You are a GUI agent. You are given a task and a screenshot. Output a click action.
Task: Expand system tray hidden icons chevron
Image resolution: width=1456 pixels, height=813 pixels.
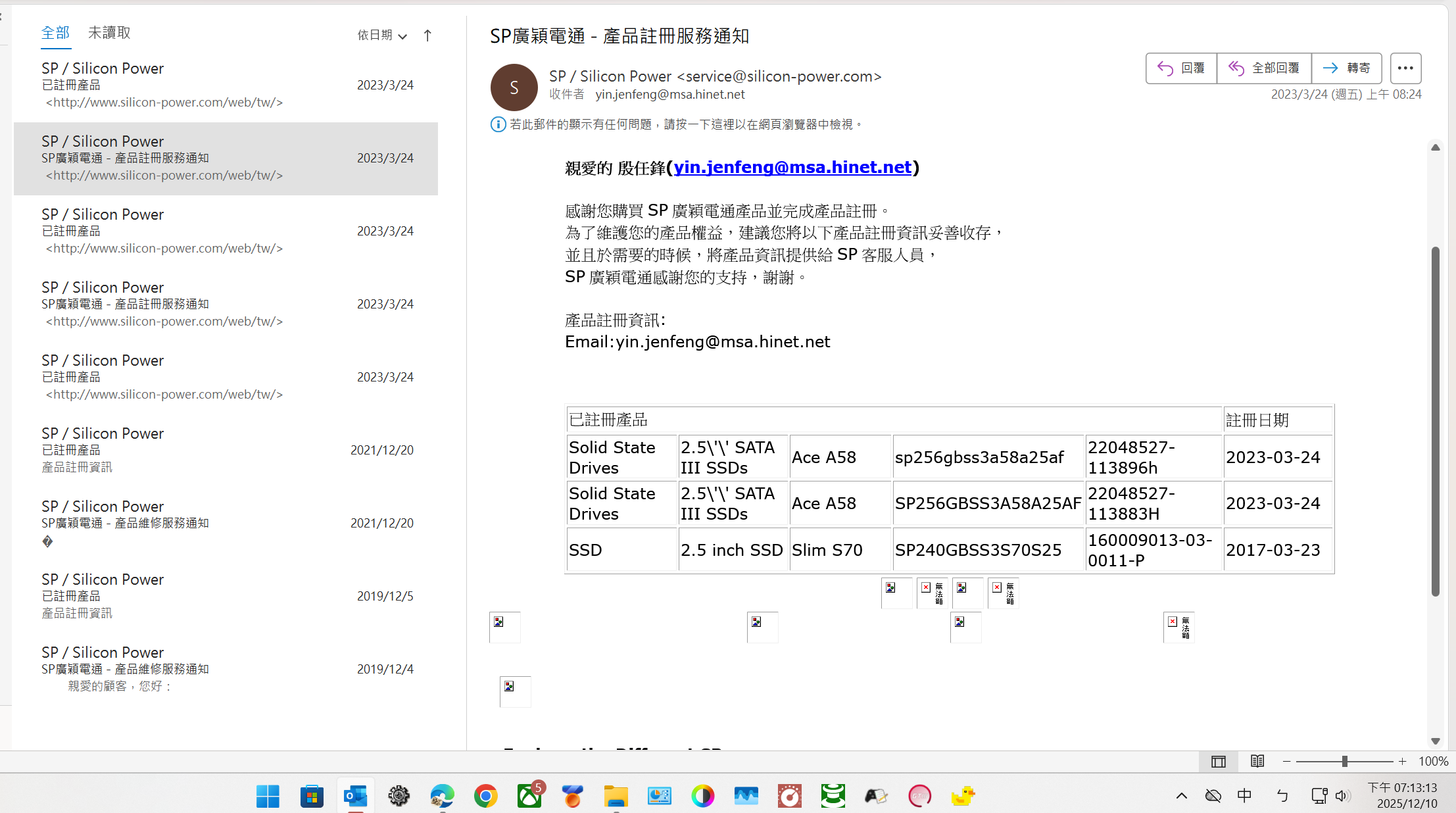pyautogui.click(x=1181, y=796)
